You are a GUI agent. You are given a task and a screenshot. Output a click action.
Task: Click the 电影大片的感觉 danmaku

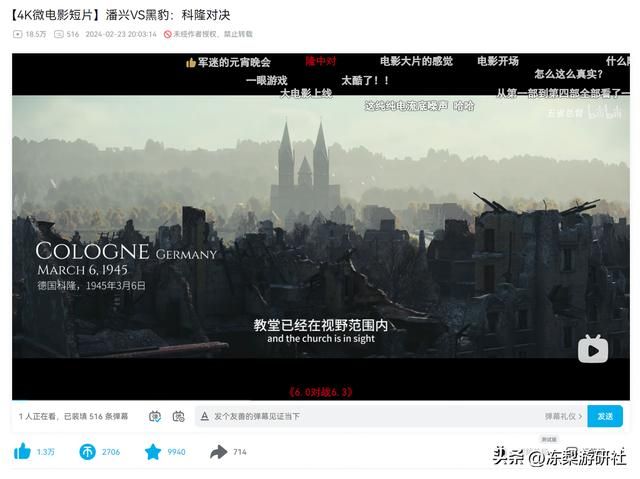pos(416,61)
